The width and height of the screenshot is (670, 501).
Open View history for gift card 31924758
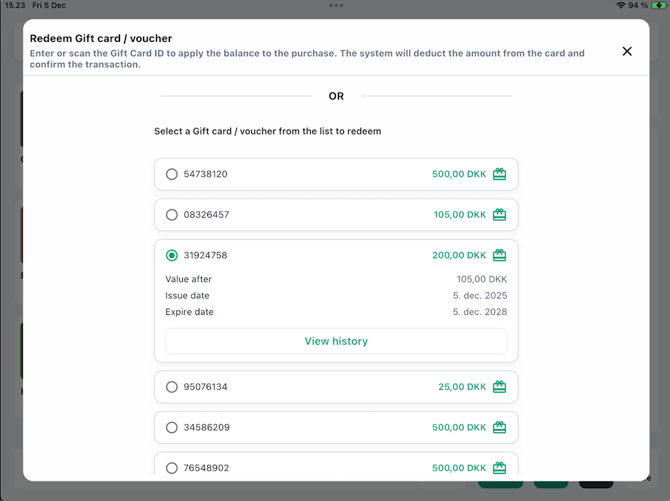336,341
